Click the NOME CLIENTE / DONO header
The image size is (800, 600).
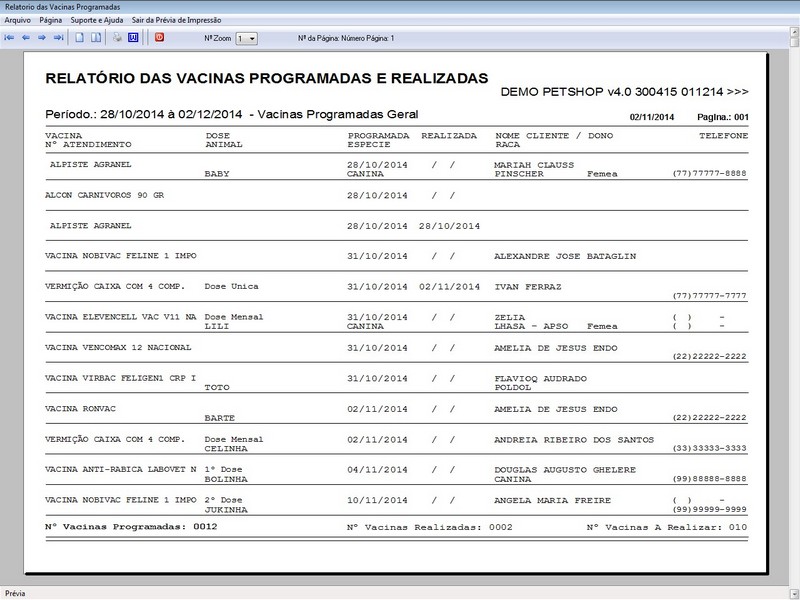[x=554, y=136]
